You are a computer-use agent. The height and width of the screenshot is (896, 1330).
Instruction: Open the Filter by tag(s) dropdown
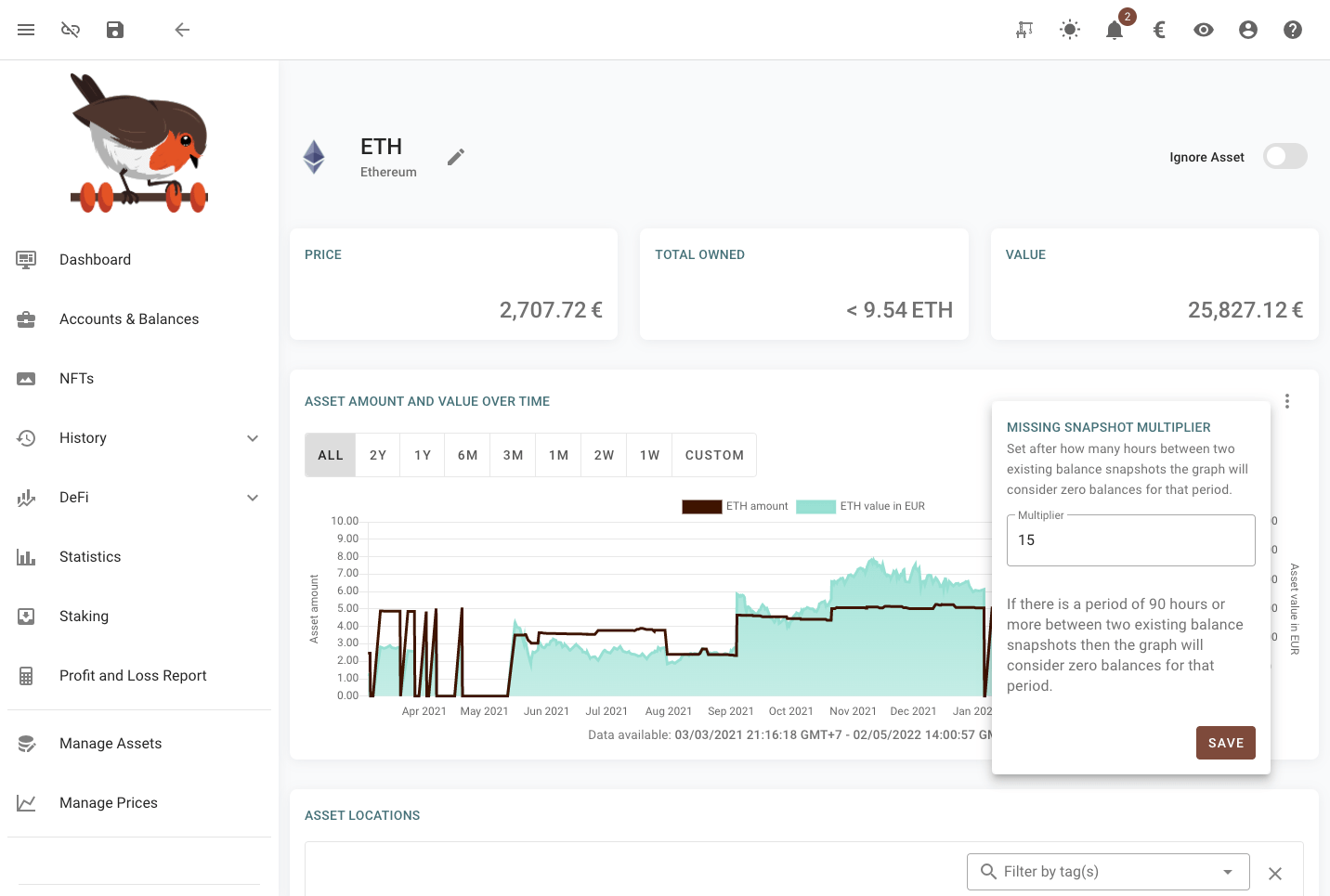coord(1108,872)
